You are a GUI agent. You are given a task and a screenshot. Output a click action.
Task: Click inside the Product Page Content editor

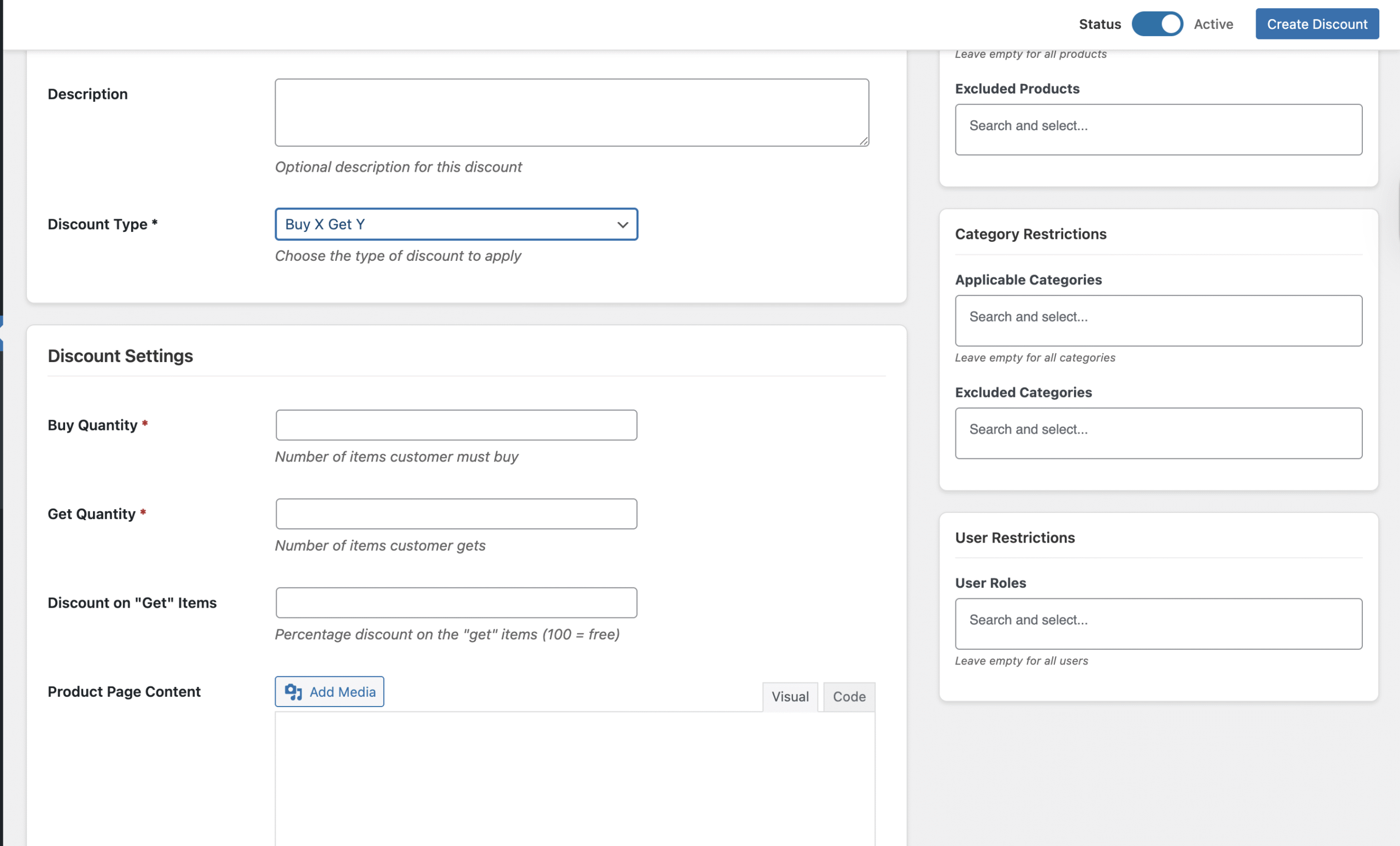click(x=574, y=778)
